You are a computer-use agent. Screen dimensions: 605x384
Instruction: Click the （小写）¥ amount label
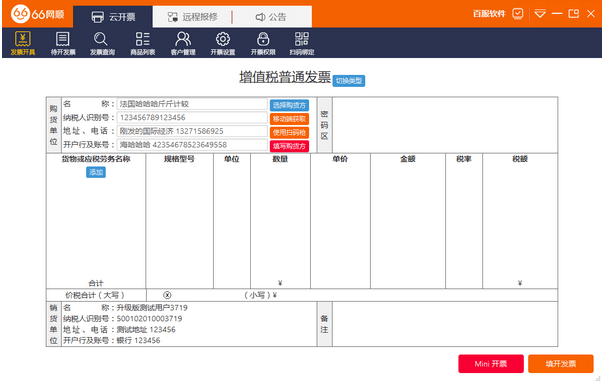(x=260, y=295)
